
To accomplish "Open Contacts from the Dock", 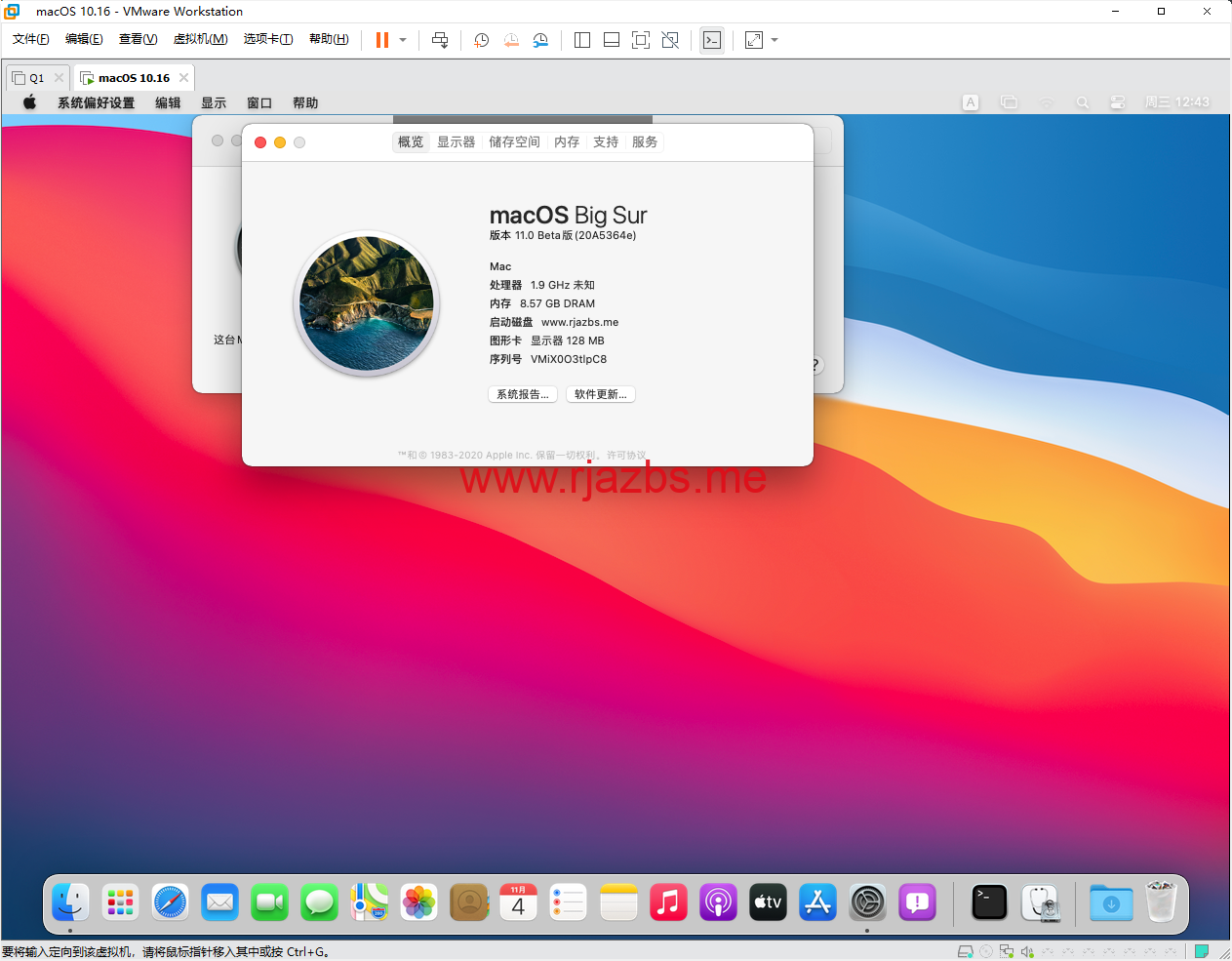I will coord(468,902).
